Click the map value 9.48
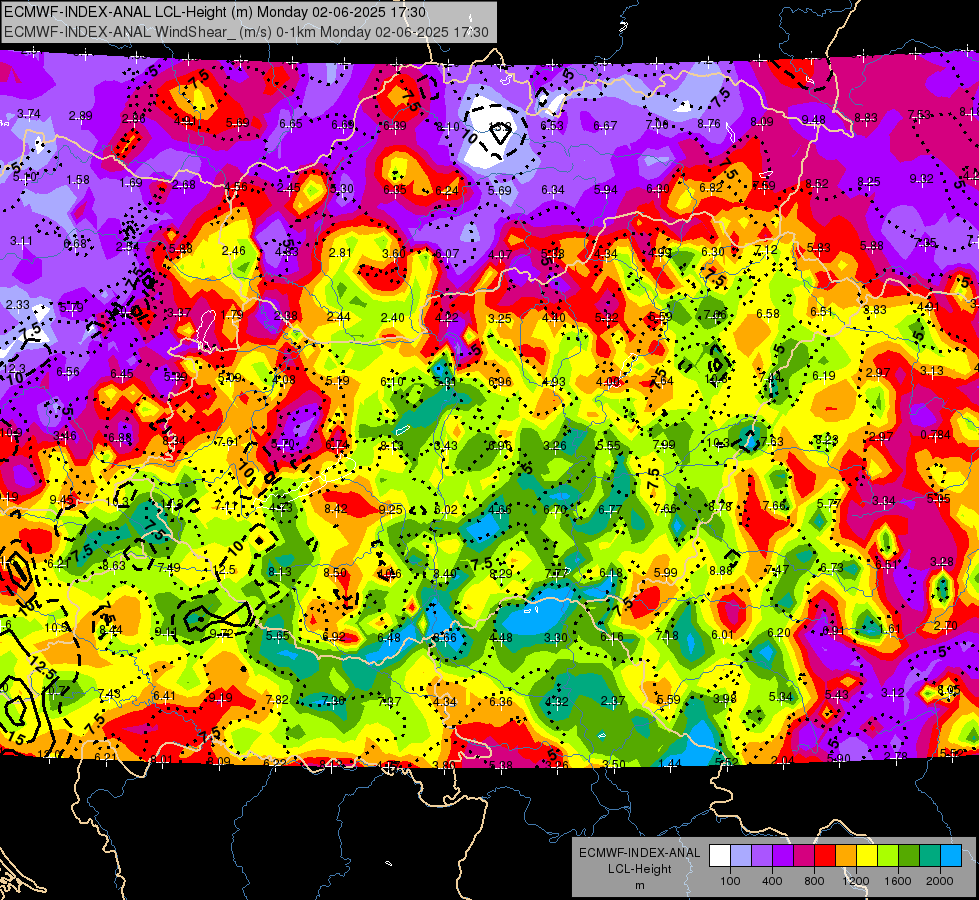 coord(814,119)
